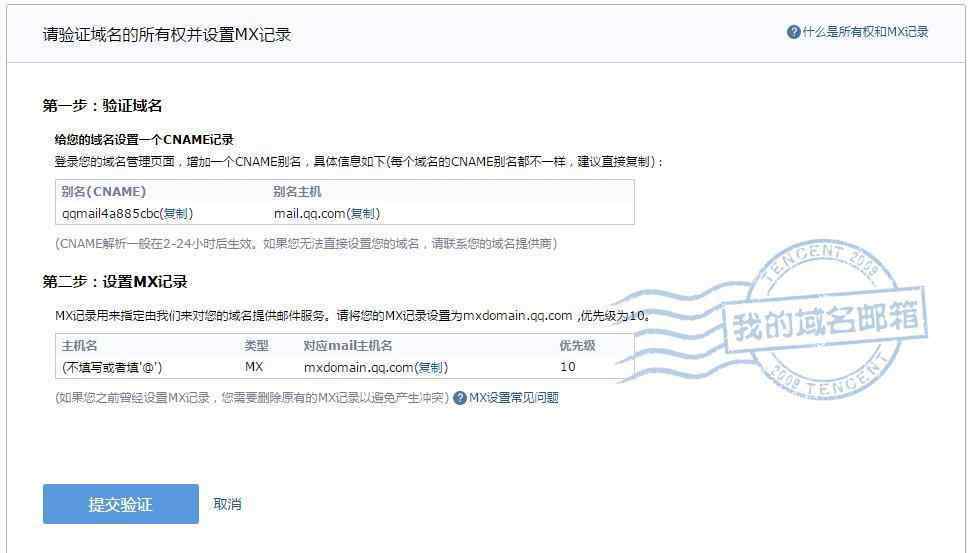Image resolution: width=973 pixels, height=553 pixels.
Task: Copy the MX host mxdomain.qq.com
Action: click(431, 367)
